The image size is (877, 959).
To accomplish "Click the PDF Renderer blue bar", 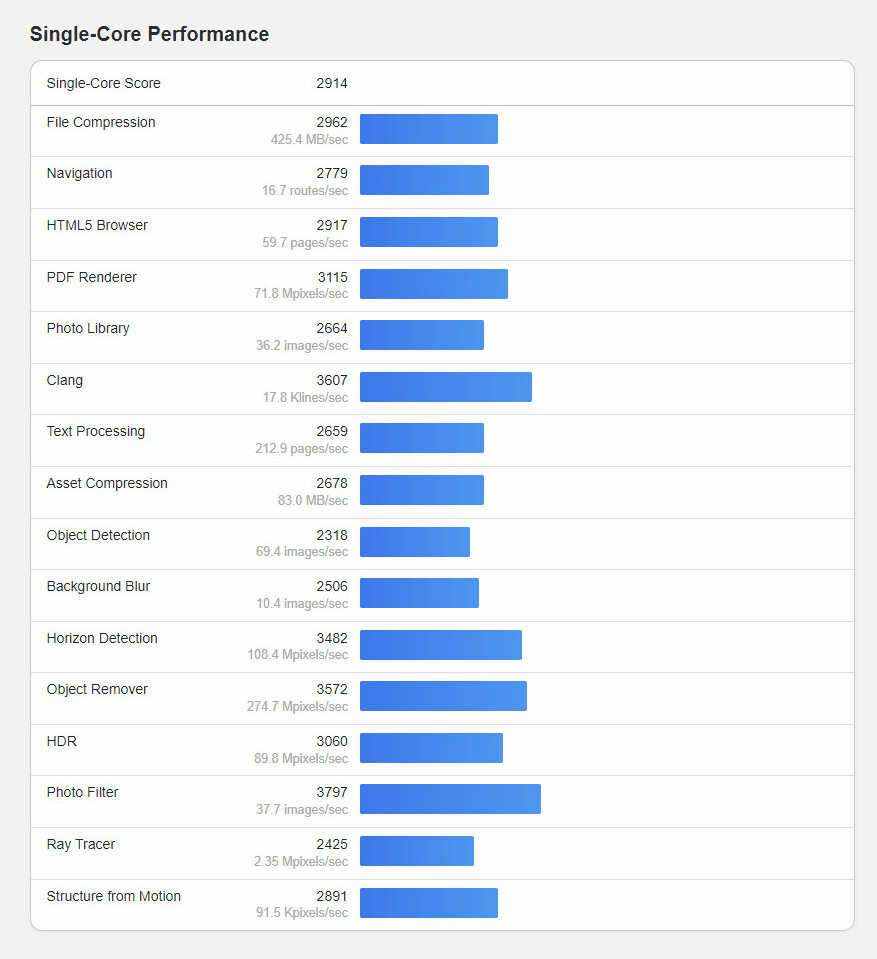I will [433, 284].
